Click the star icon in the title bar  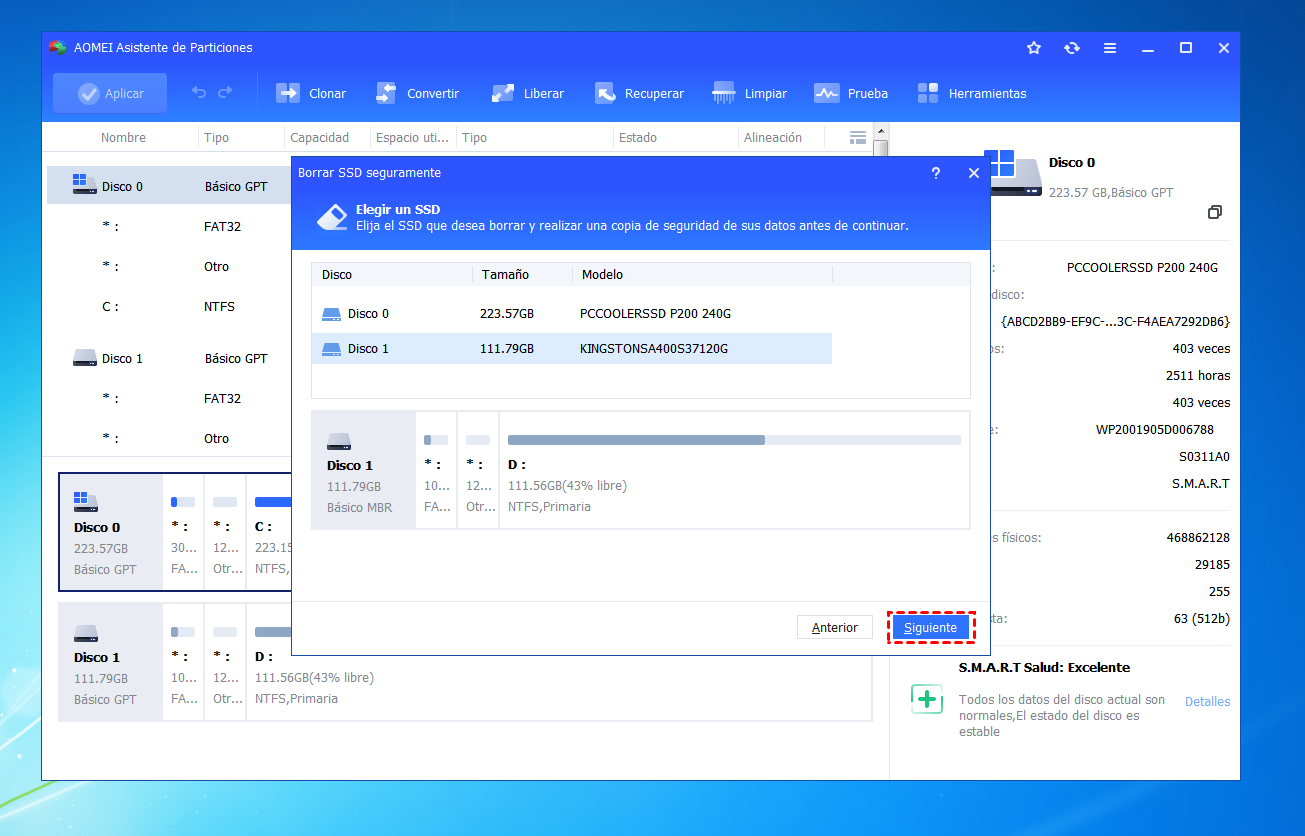click(1034, 48)
